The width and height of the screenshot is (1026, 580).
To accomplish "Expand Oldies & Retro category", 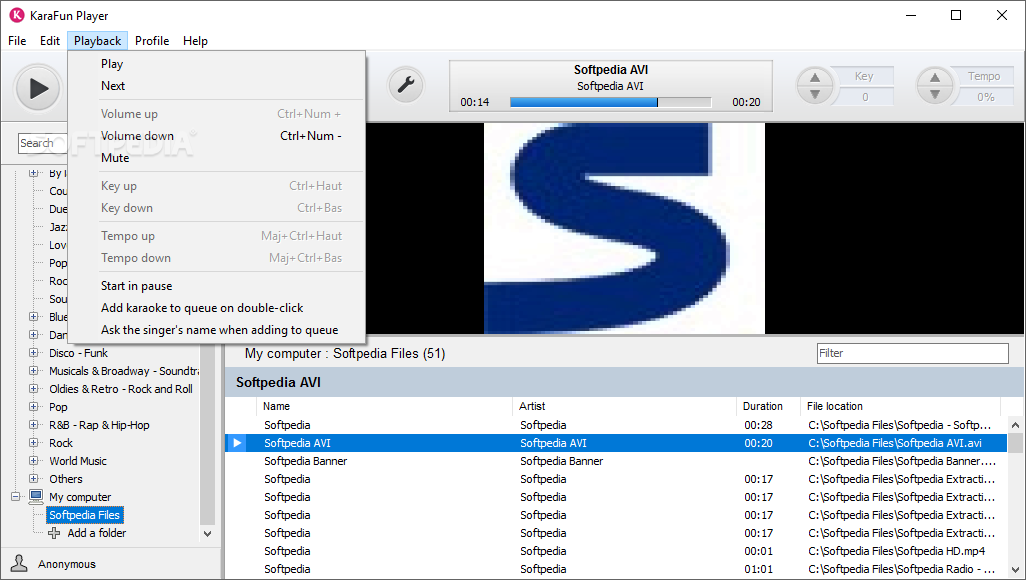I will [x=33, y=389].
